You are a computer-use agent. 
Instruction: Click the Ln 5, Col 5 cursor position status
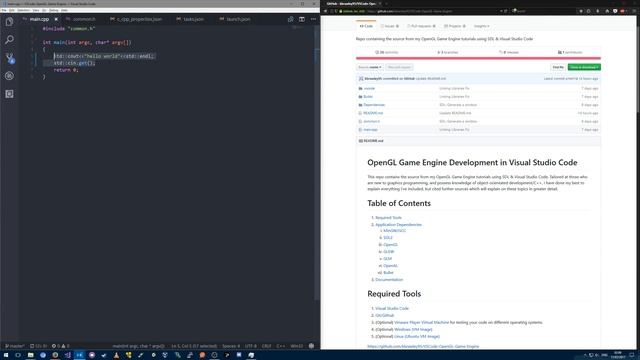pos(194,346)
